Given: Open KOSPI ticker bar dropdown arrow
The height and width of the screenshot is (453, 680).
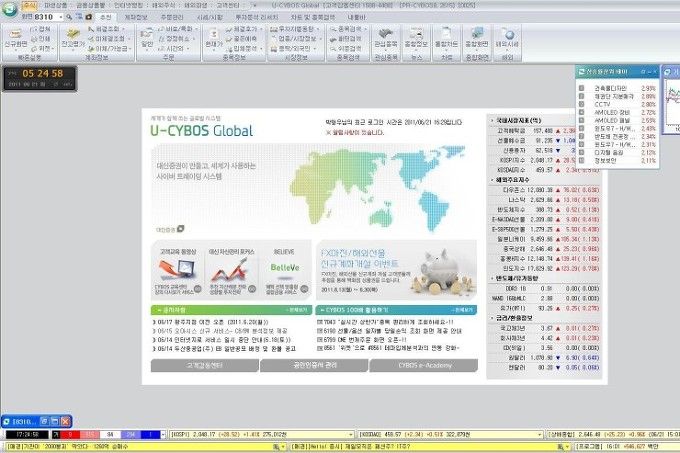Looking at the screenshot, I should coord(350,434).
